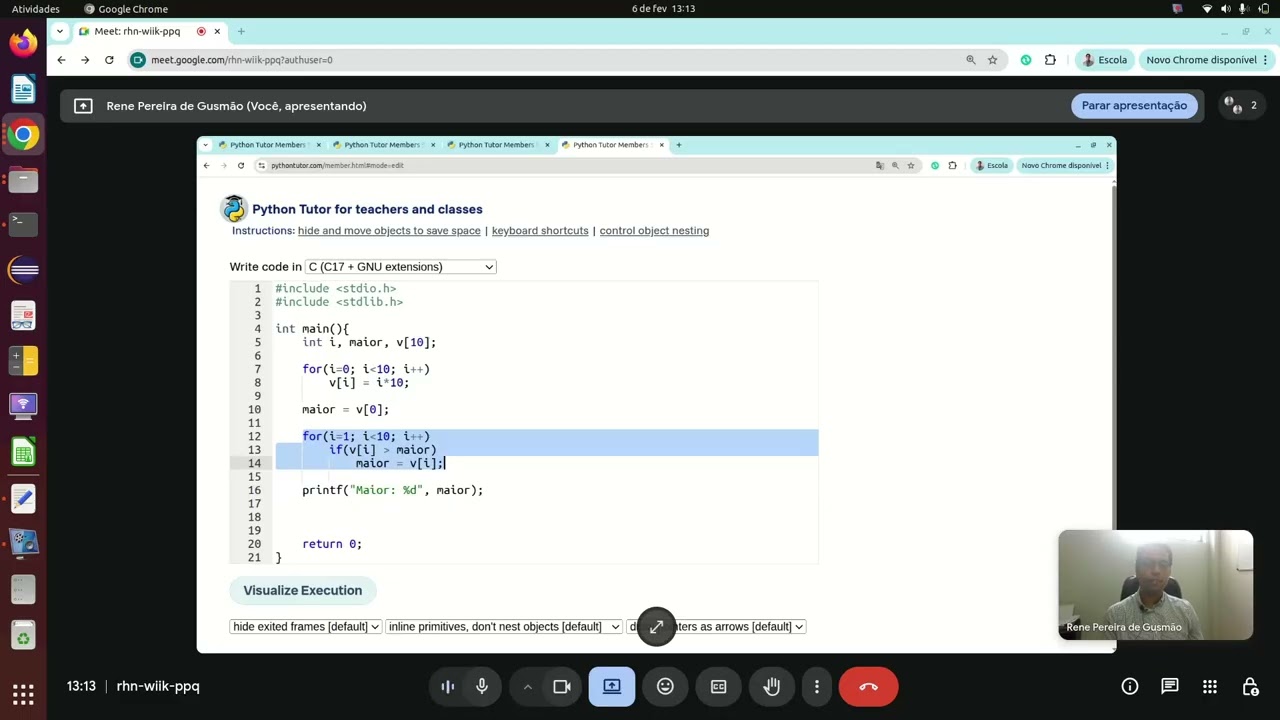Open keyboard shortcuts link
The width and height of the screenshot is (1280, 720).
coord(540,231)
